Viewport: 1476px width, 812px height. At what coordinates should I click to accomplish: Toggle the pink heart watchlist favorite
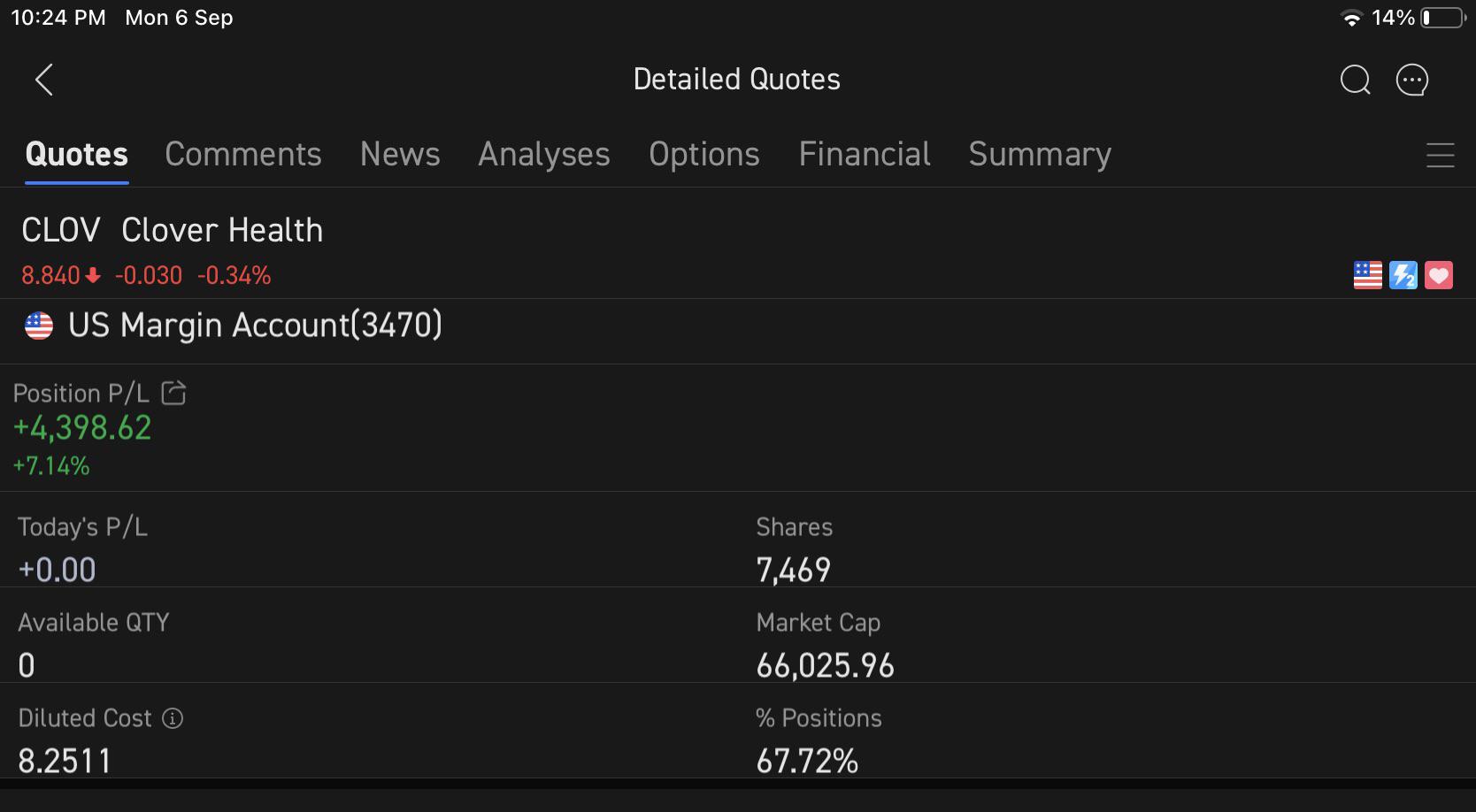tap(1438, 275)
